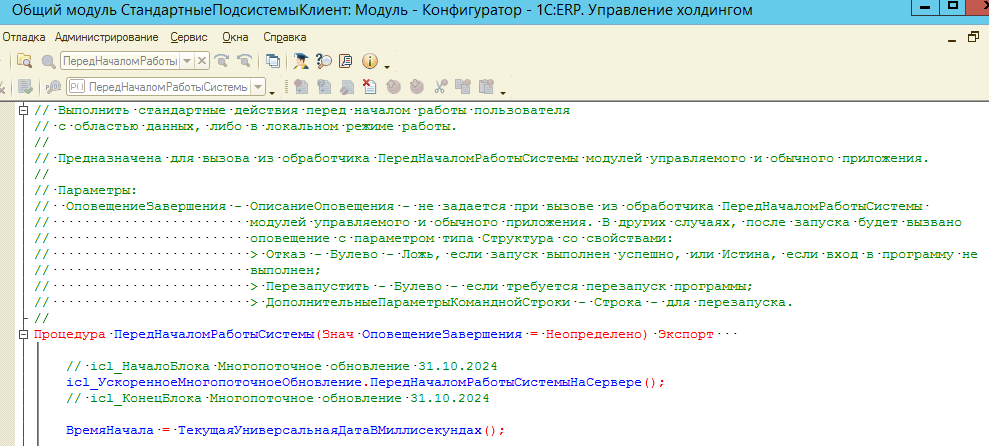Click delete icon with red cross

coord(370,86)
